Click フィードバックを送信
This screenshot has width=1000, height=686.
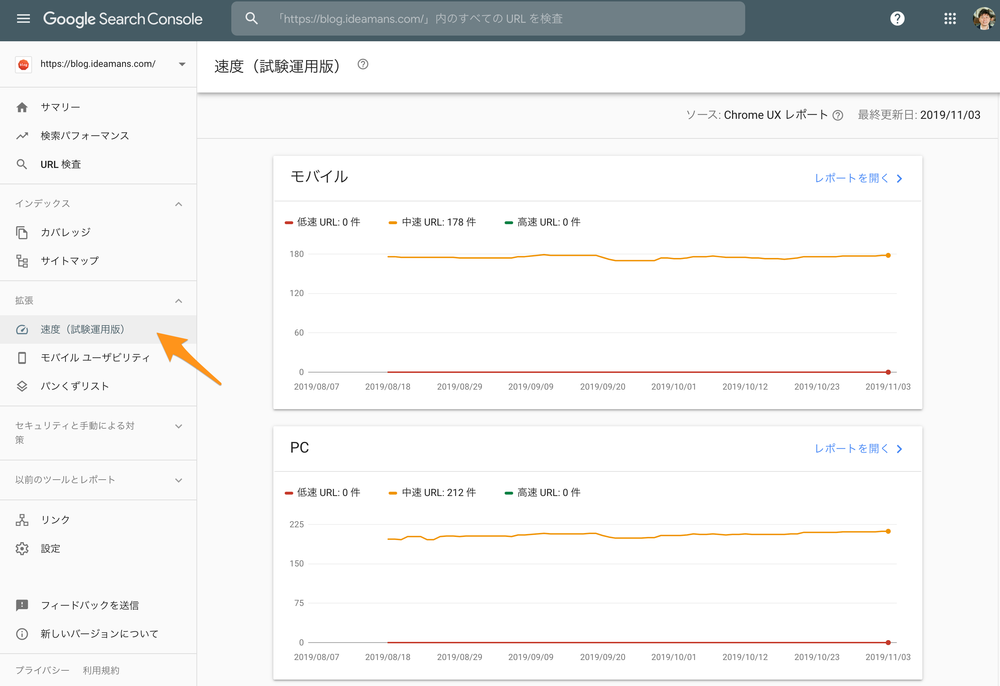(x=89, y=605)
